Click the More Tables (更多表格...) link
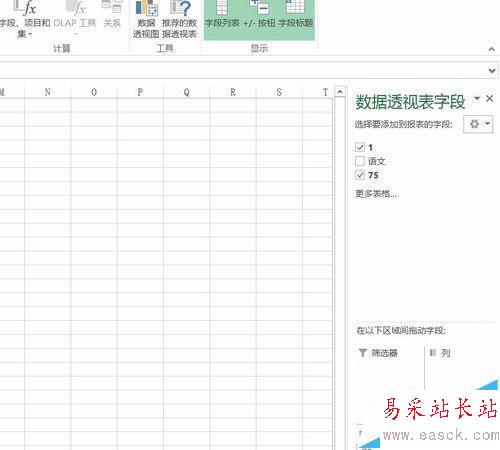 (377, 194)
